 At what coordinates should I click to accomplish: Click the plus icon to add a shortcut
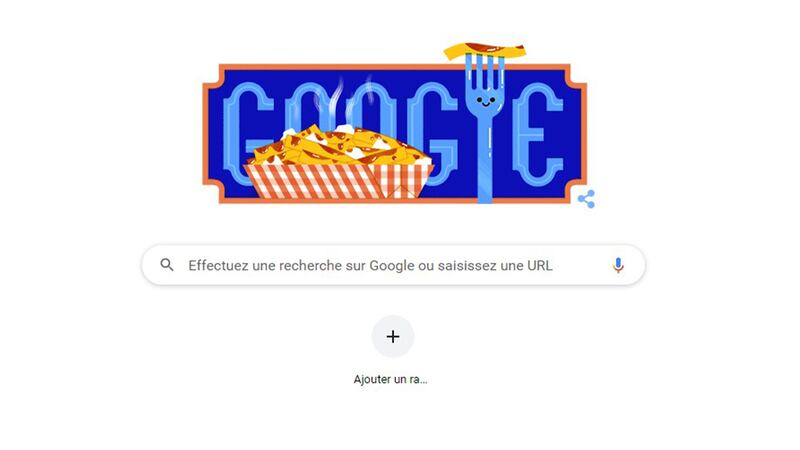(x=393, y=337)
